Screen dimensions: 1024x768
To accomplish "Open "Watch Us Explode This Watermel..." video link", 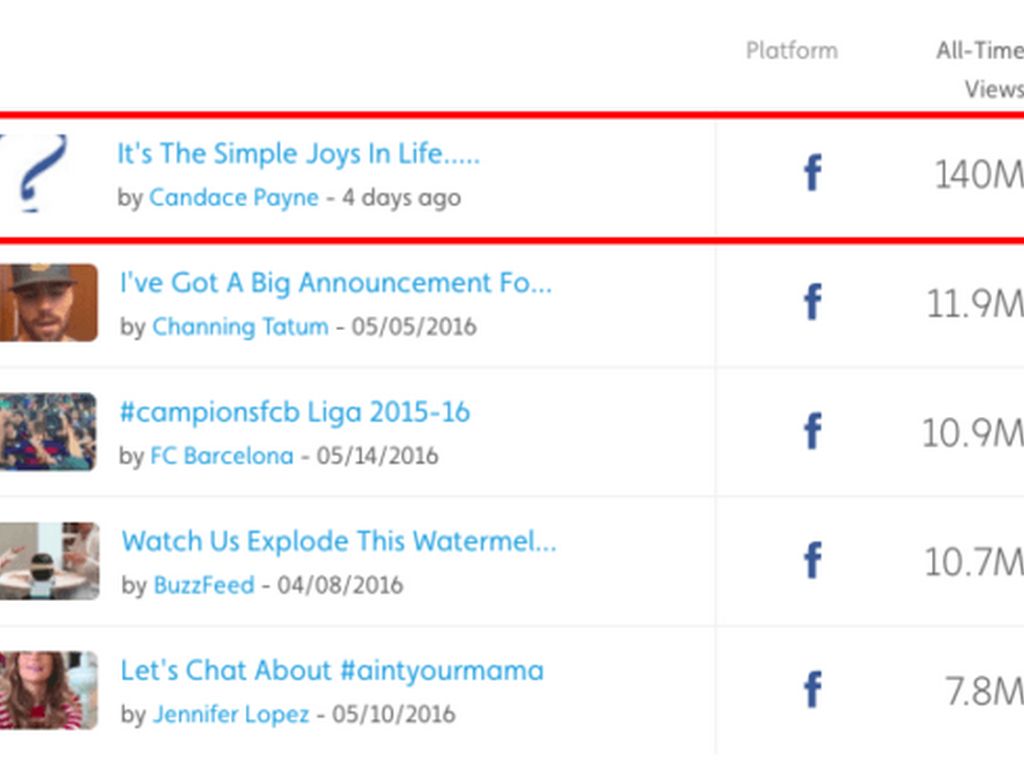I will pyautogui.click(x=338, y=541).
